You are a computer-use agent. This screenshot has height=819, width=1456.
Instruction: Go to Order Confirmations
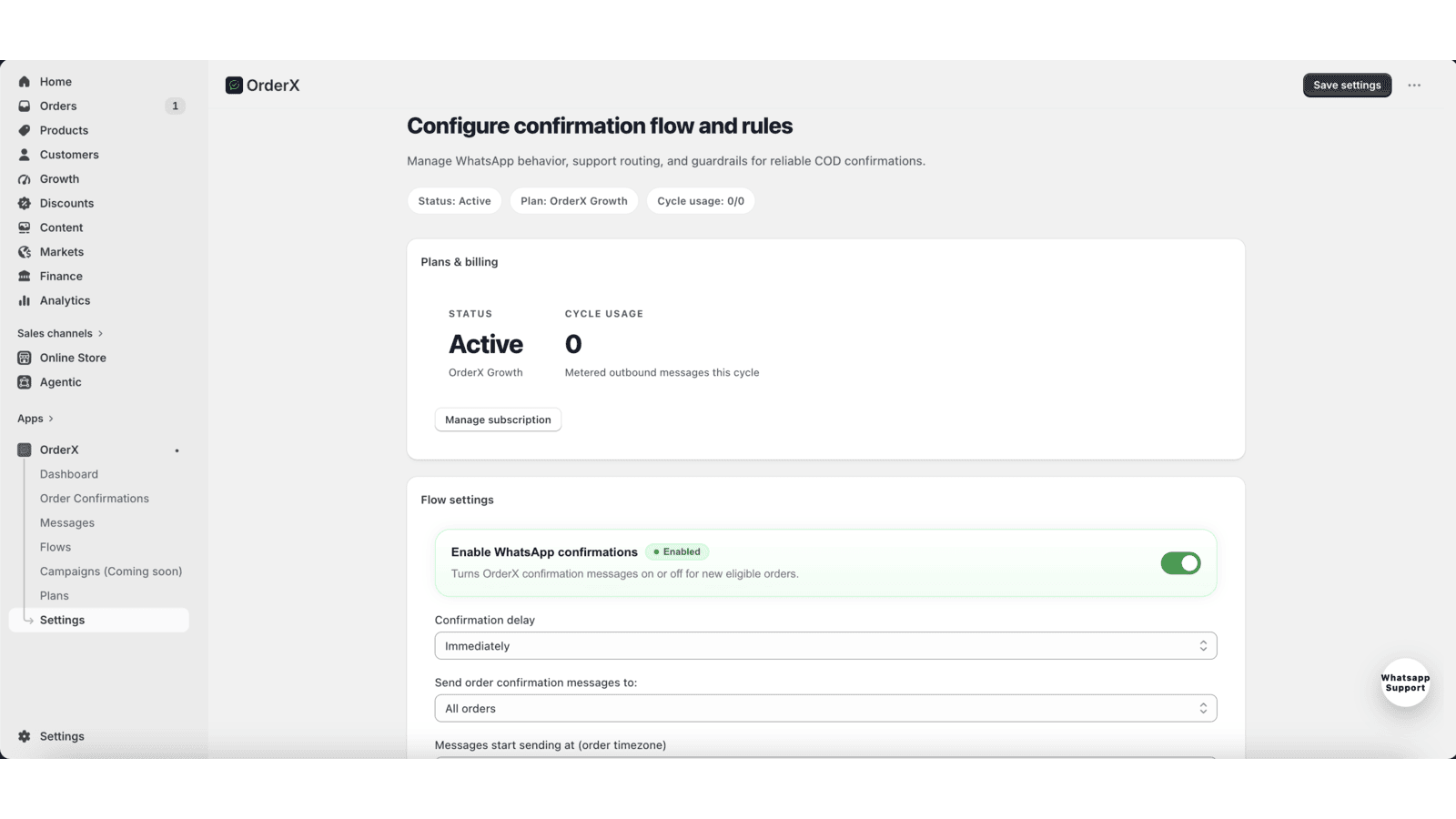pyautogui.click(x=95, y=499)
